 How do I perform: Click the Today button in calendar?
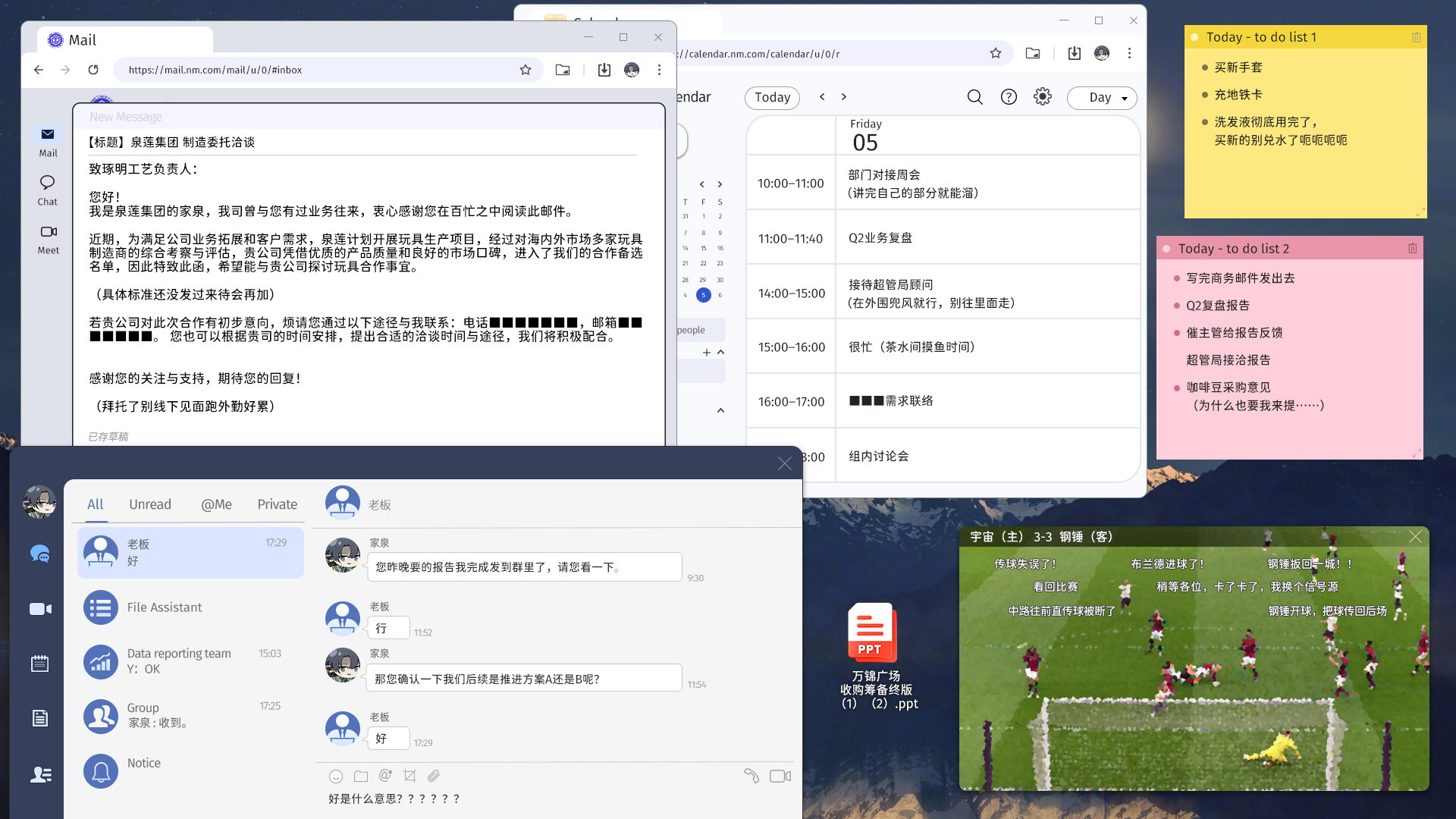coord(772,98)
